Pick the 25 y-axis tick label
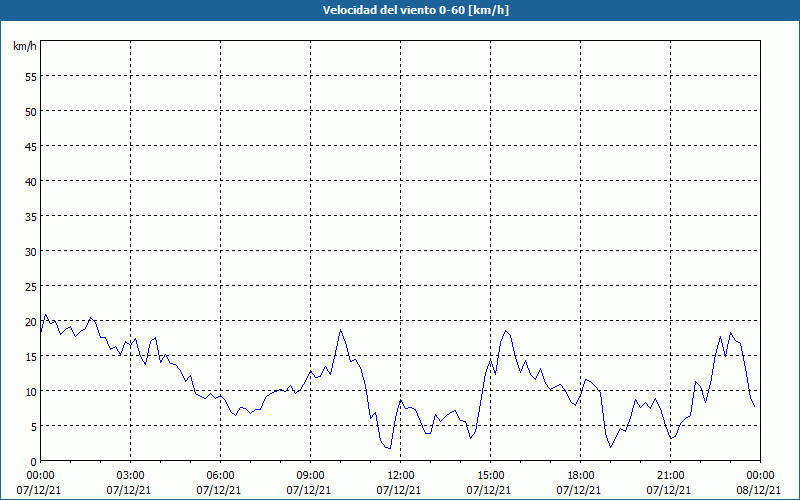Image resolution: width=800 pixels, height=500 pixels. (x=30, y=286)
